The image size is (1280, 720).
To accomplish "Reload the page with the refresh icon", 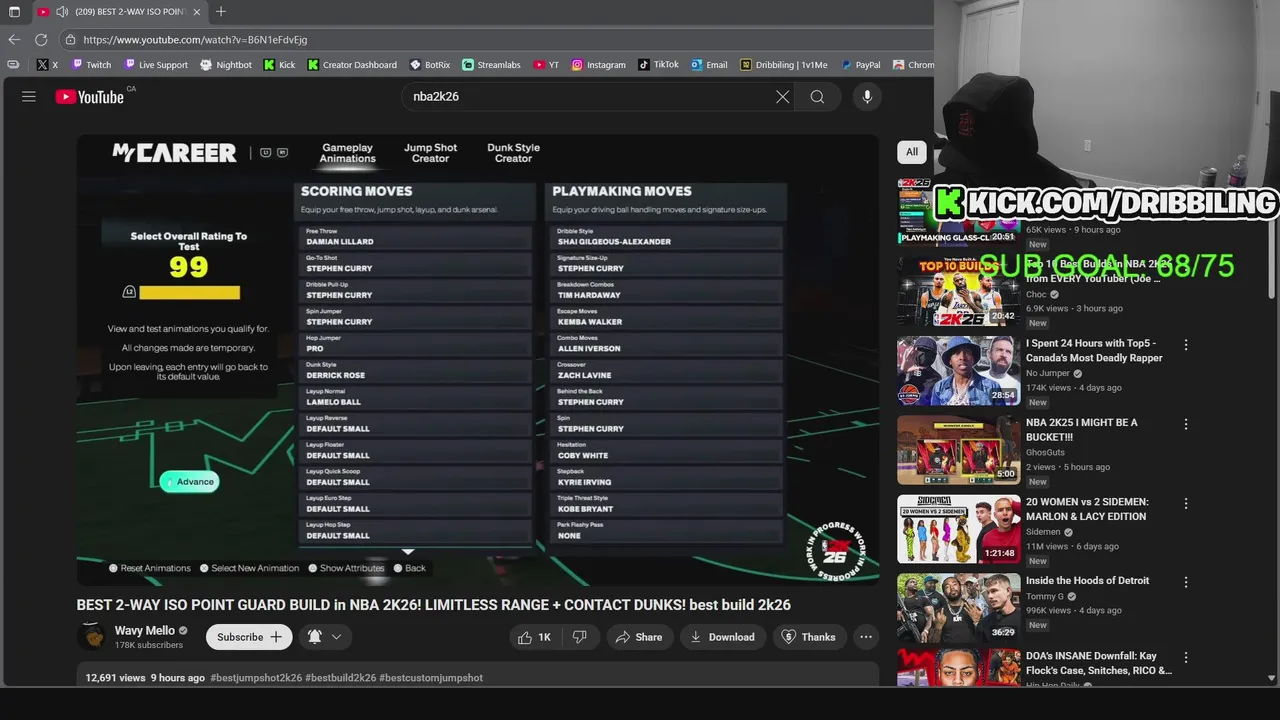I will pyautogui.click(x=41, y=39).
